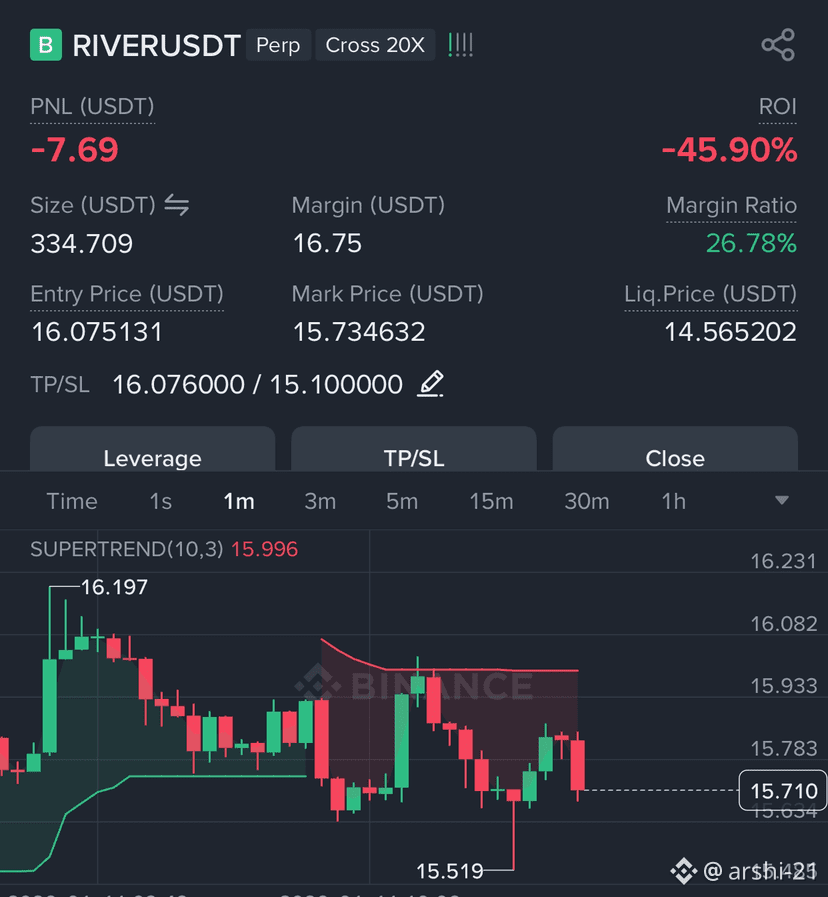This screenshot has width=828, height=897.
Task: Tap the 16.082 price axis label
Action: tap(783, 624)
